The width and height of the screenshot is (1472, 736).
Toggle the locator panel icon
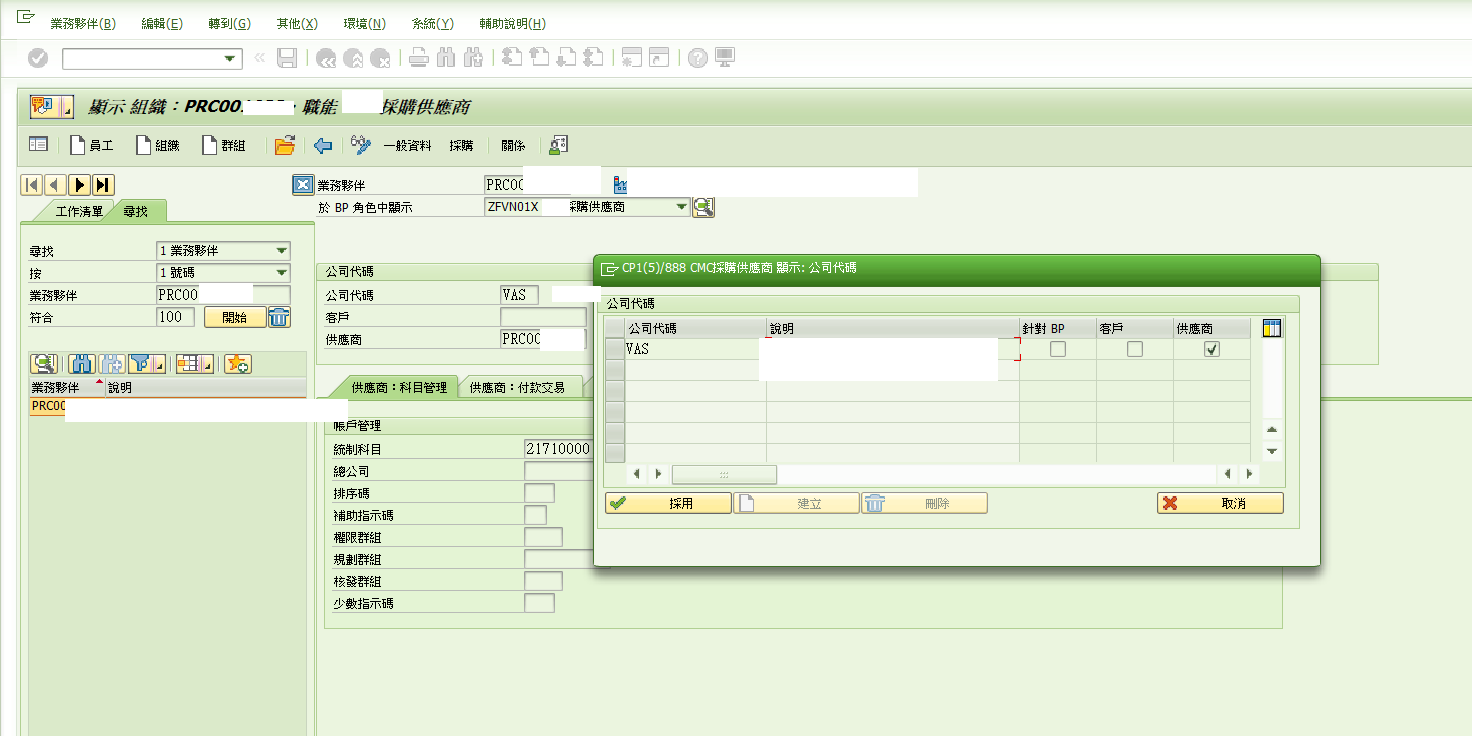(38, 145)
